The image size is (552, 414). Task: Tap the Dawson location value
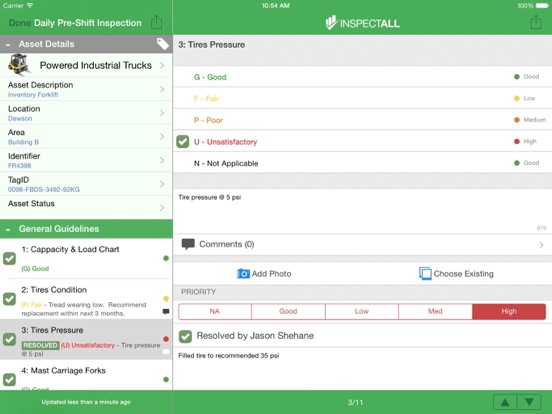pos(20,119)
